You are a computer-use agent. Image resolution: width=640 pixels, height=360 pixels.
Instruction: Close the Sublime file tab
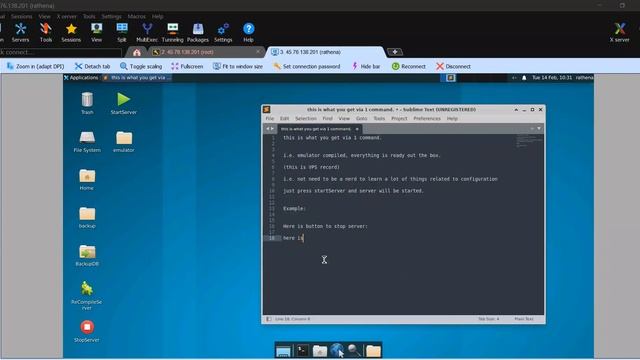[x=357, y=129]
